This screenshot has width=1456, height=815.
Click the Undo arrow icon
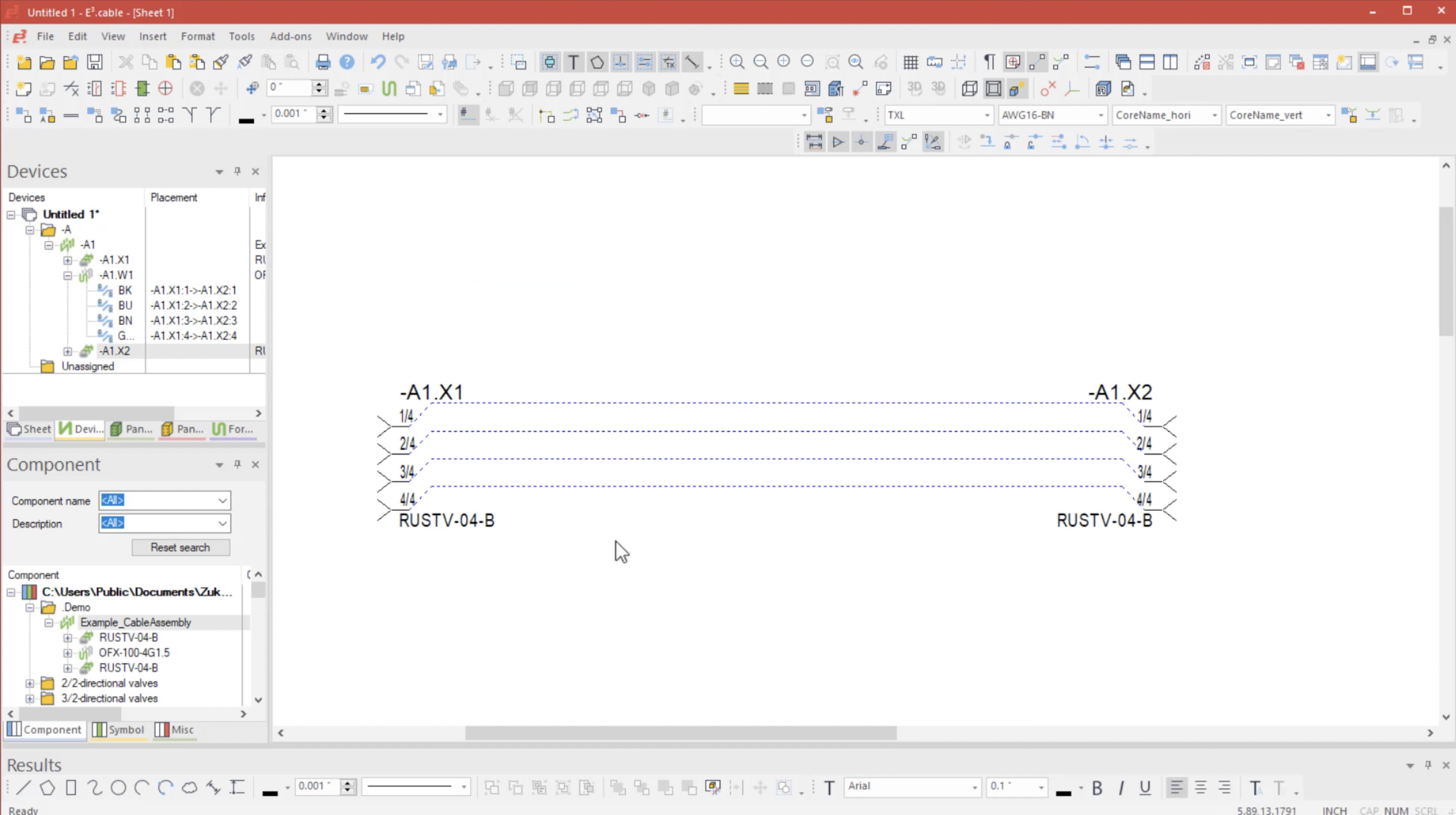(x=377, y=62)
